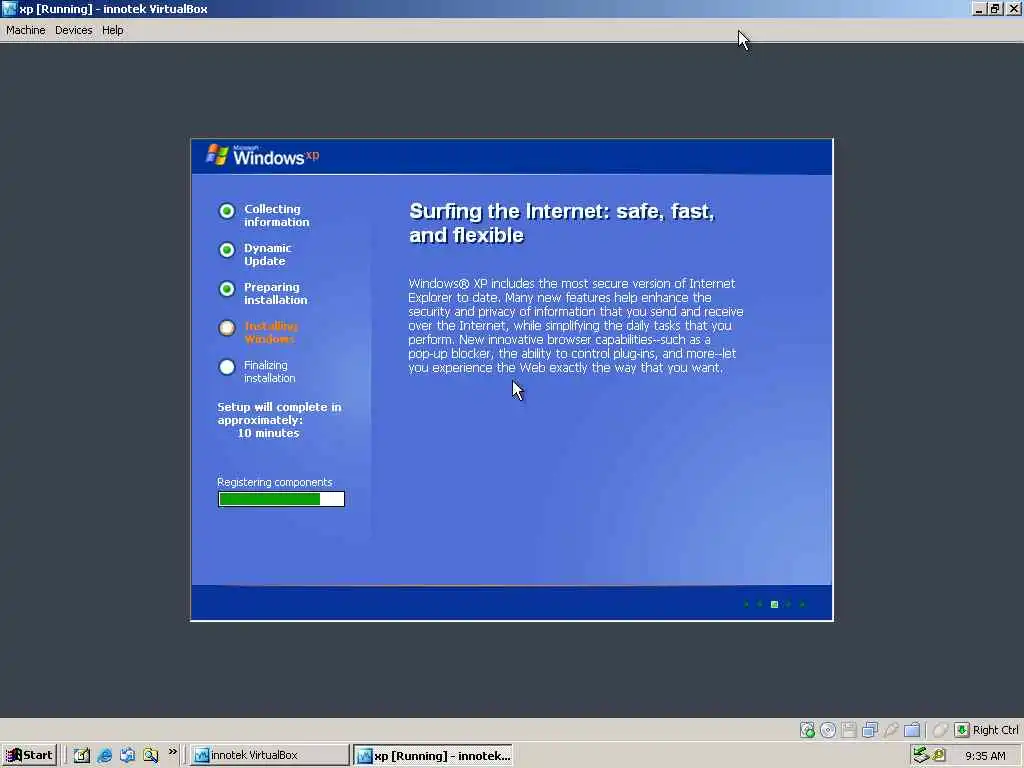Click the 'Registering components' status label
1024x768 pixels.
274,482
